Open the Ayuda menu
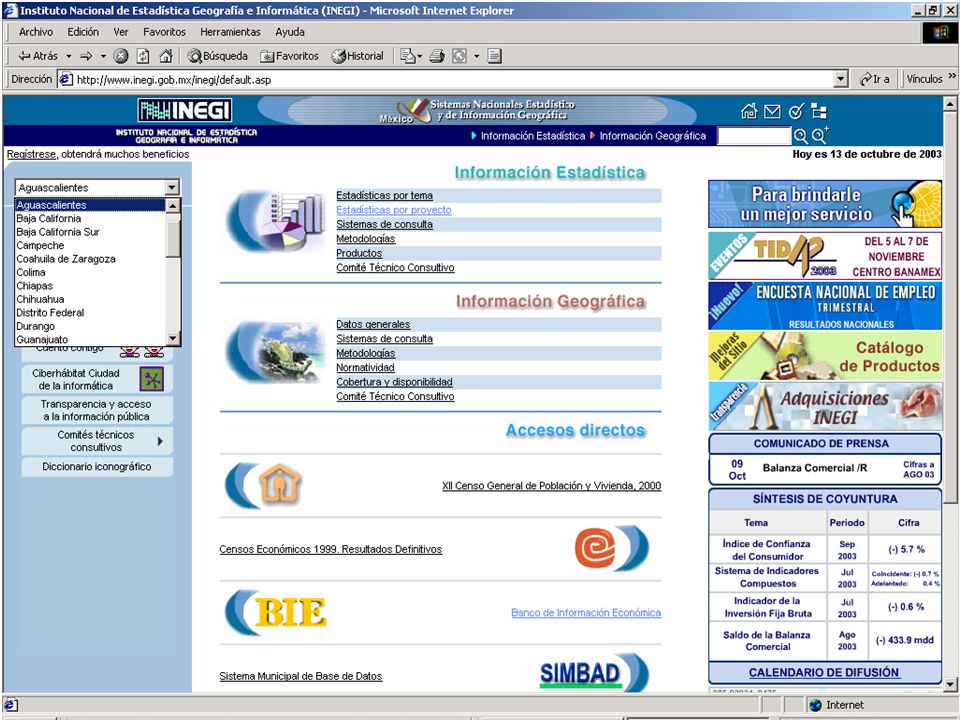 pyautogui.click(x=290, y=32)
